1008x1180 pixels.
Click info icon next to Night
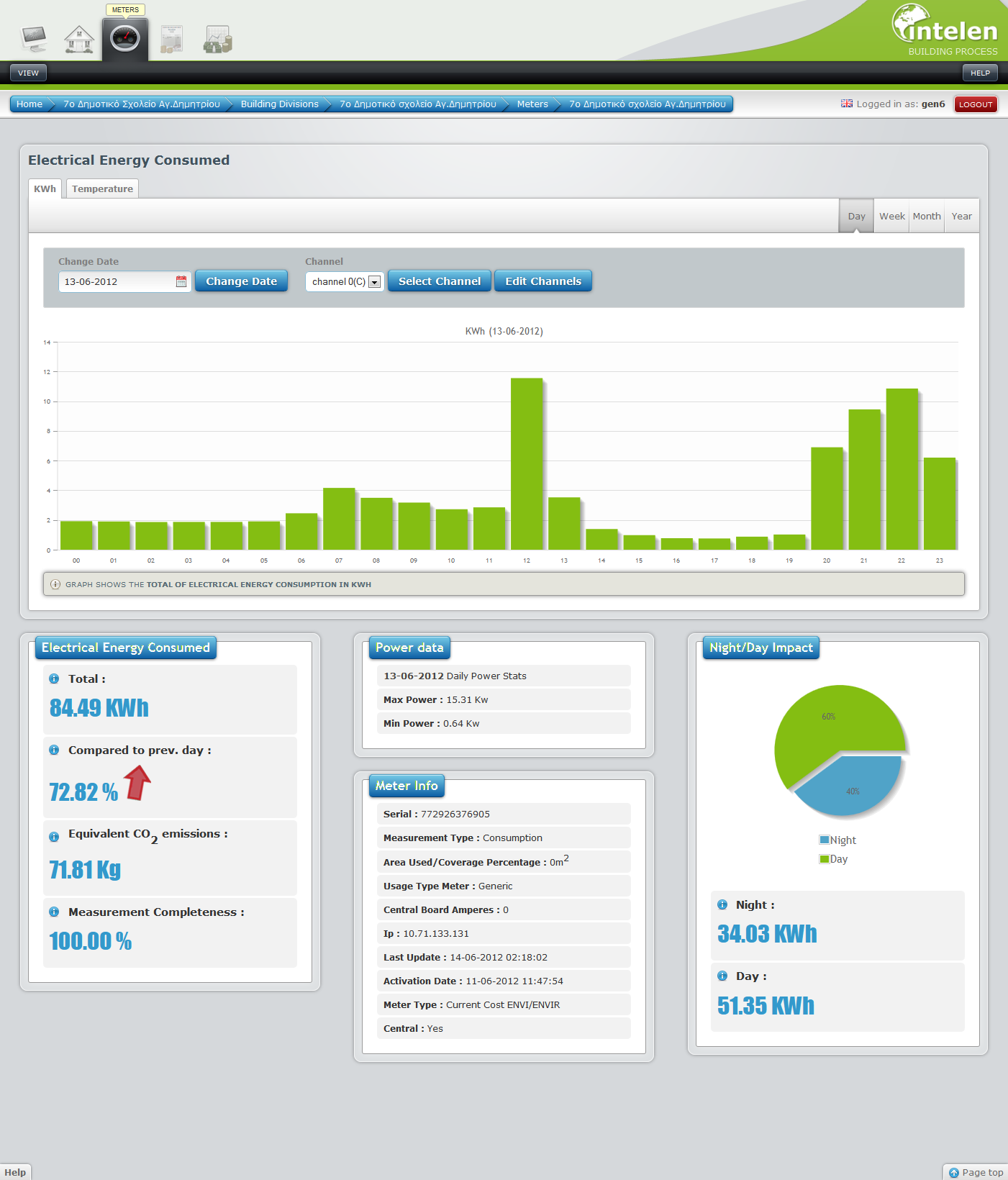pos(722,904)
